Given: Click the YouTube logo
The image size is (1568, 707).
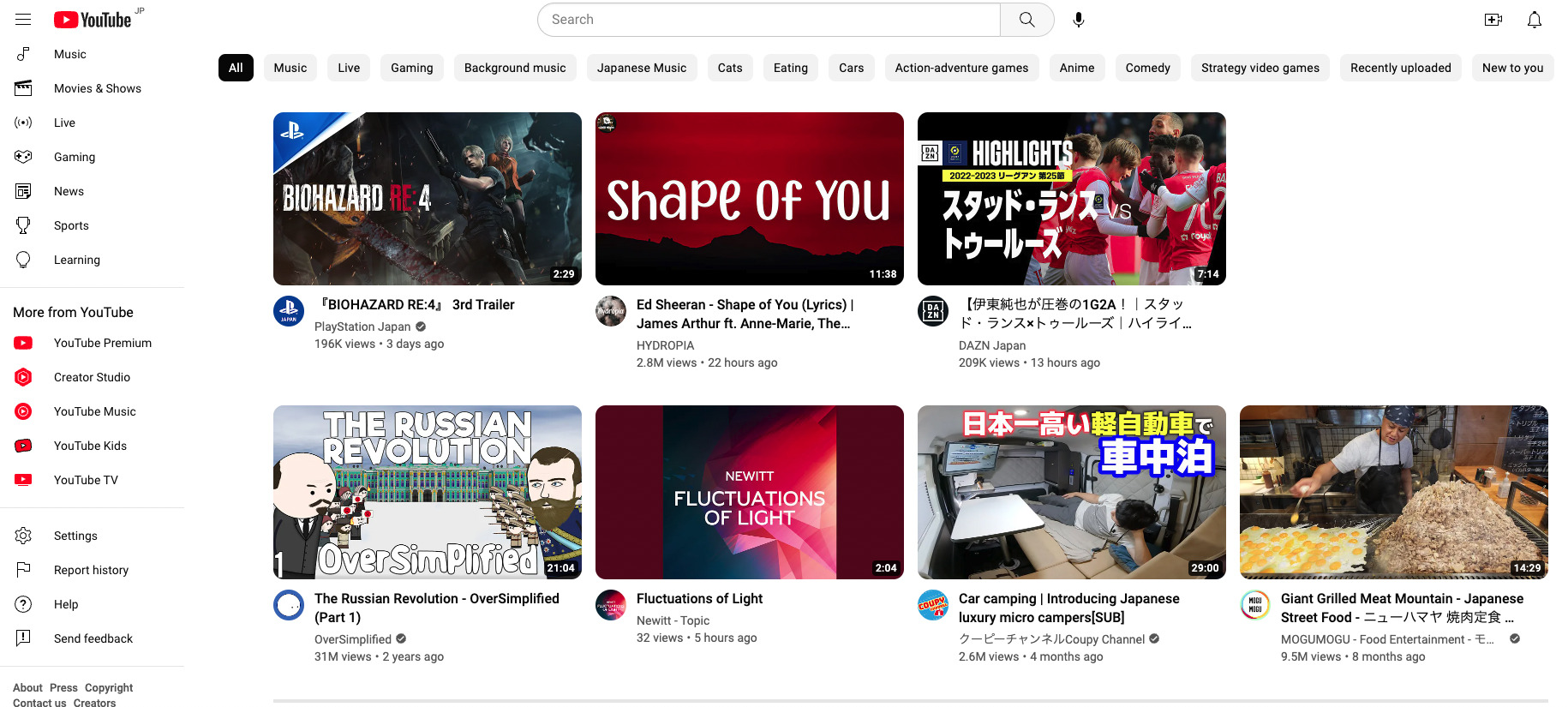Looking at the screenshot, I should pyautogui.click(x=93, y=20).
